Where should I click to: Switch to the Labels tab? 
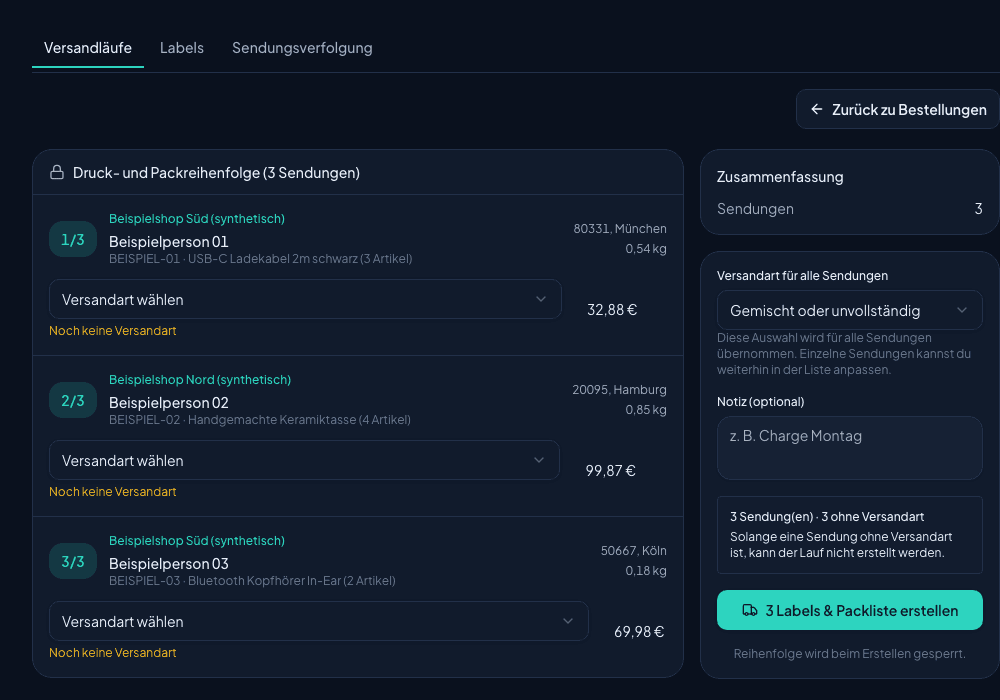(182, 48)
